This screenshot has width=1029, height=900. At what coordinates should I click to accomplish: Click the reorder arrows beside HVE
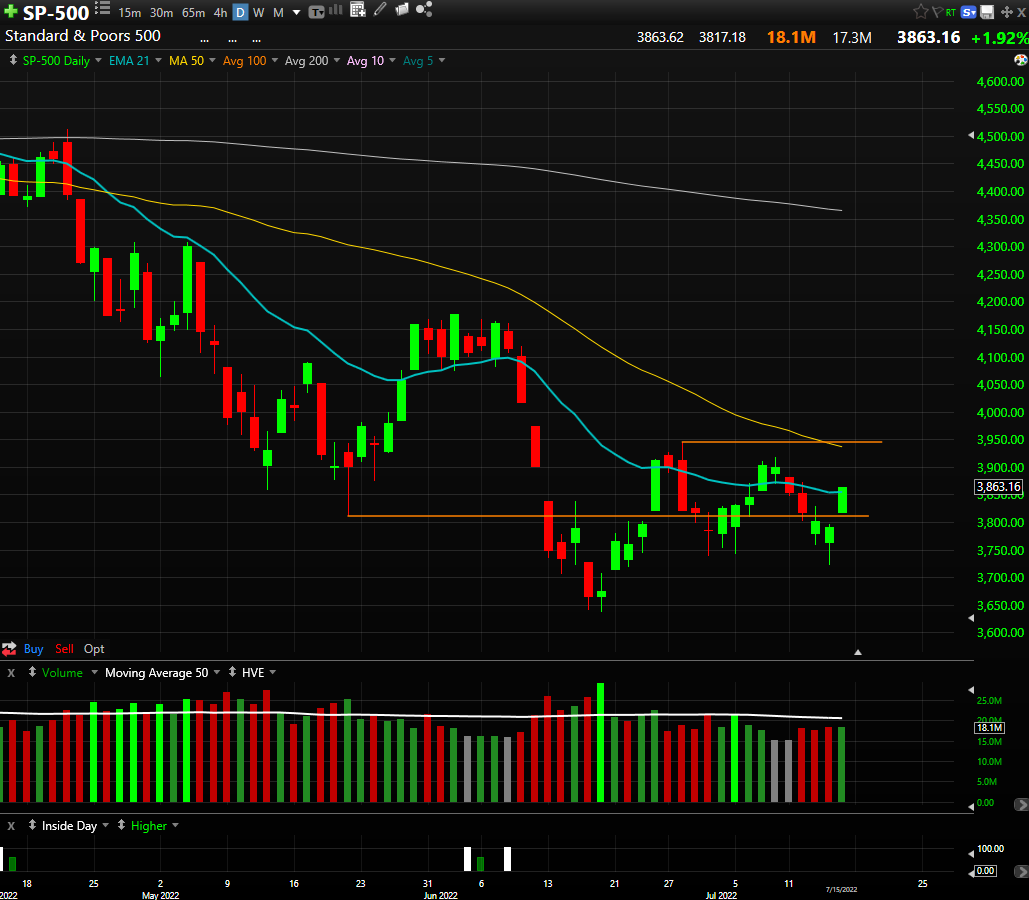tap(232, 672)
